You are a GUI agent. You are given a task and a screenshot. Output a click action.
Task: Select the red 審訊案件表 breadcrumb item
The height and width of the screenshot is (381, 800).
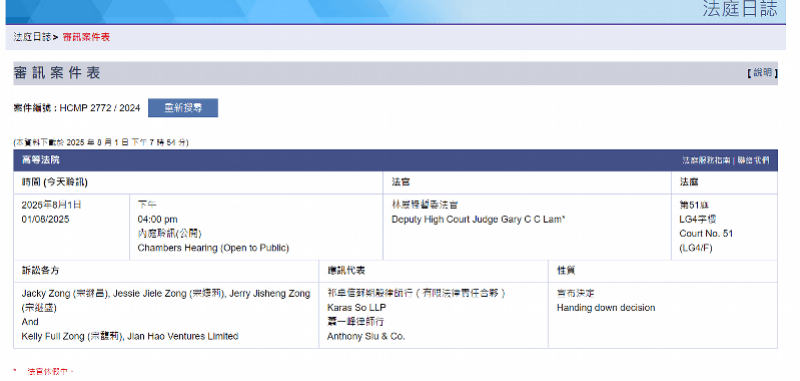pos(86,37)
